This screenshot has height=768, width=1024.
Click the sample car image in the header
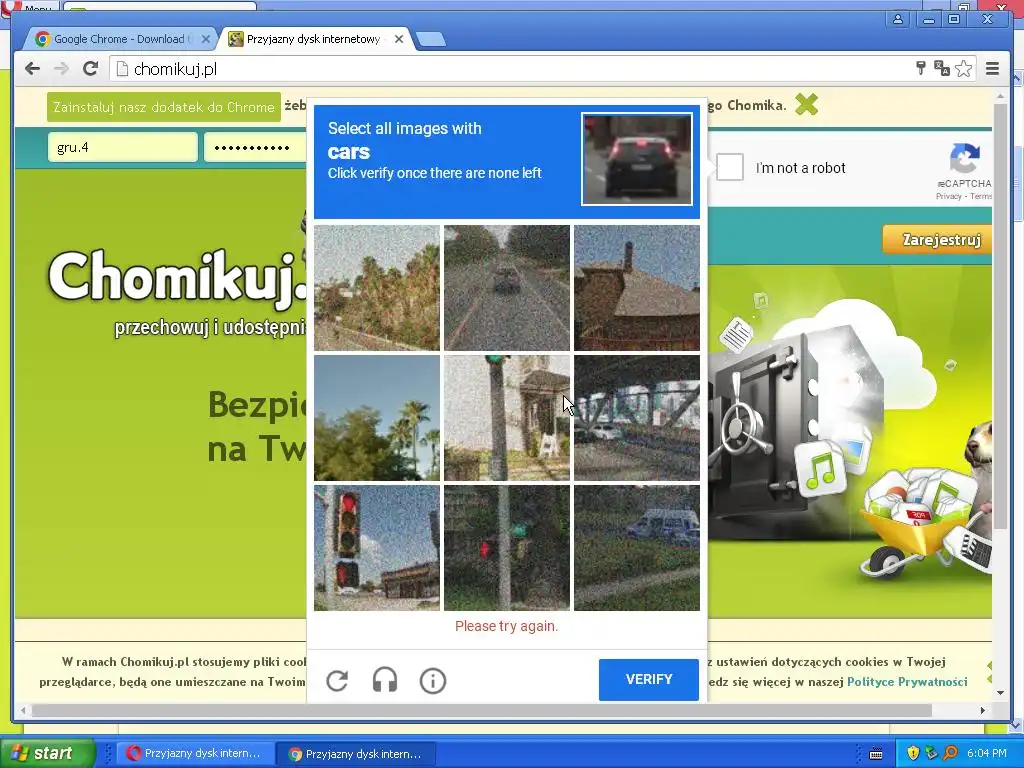[637, 159]
